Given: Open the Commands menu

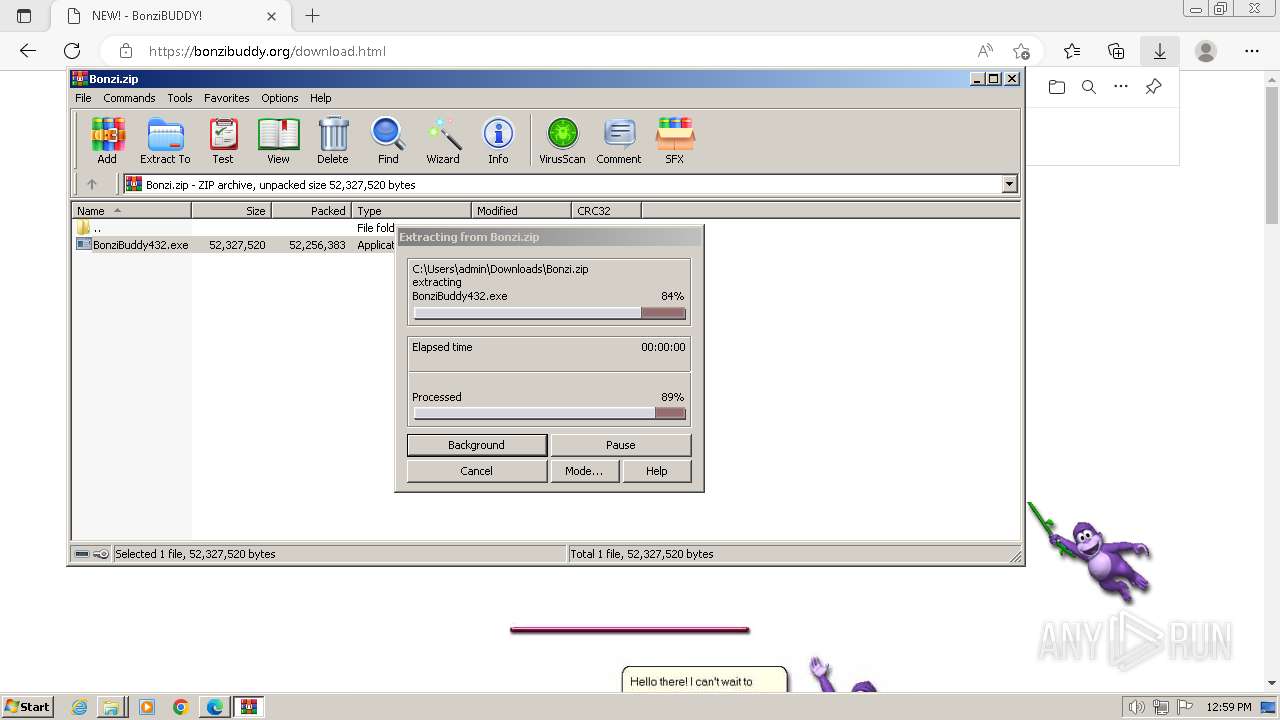Looking at the screenshot, I should [129, 98].
